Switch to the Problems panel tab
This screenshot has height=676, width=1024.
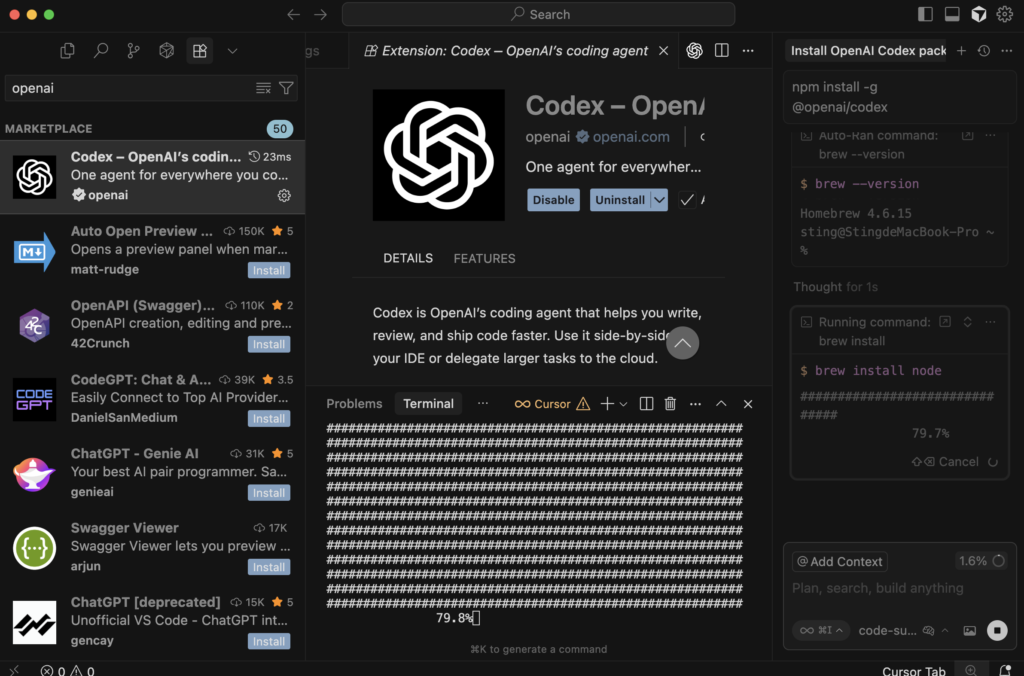tap(354, 404)
